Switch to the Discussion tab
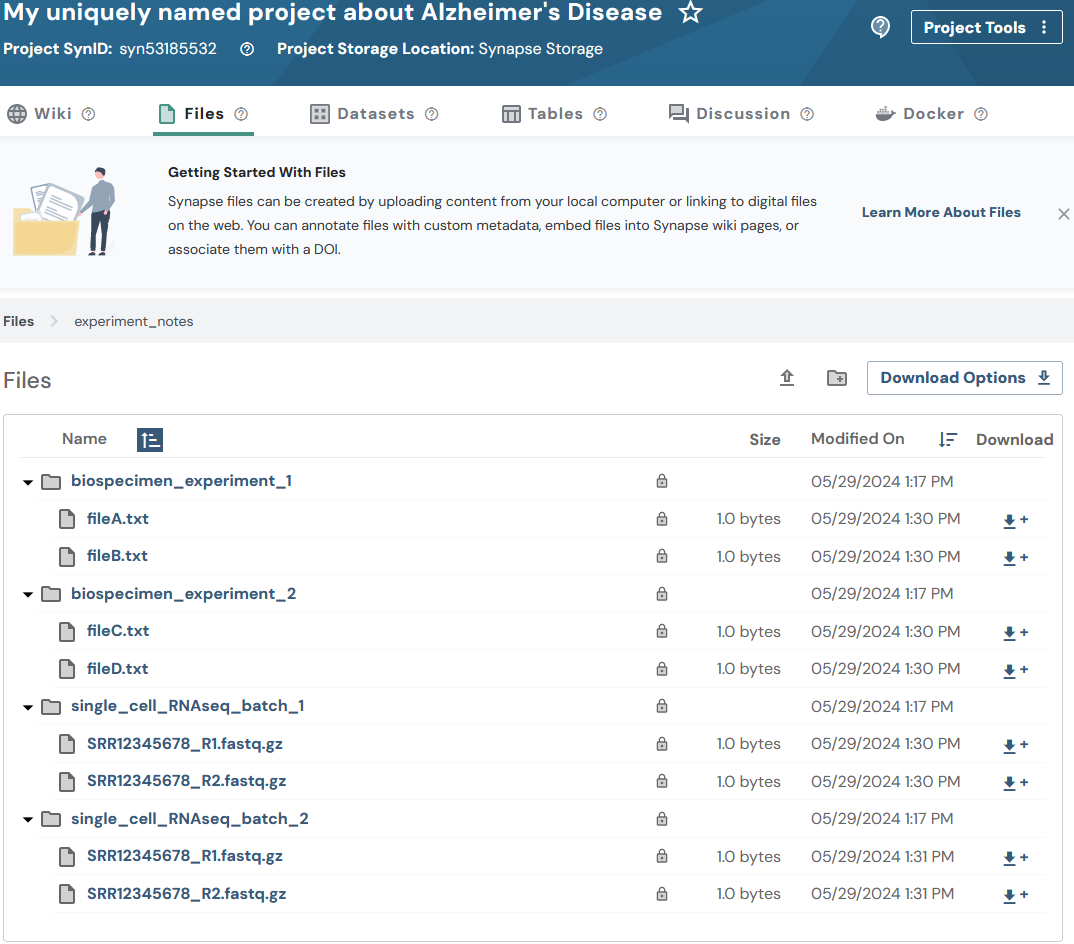1074x944 pixels. point(742,114)
